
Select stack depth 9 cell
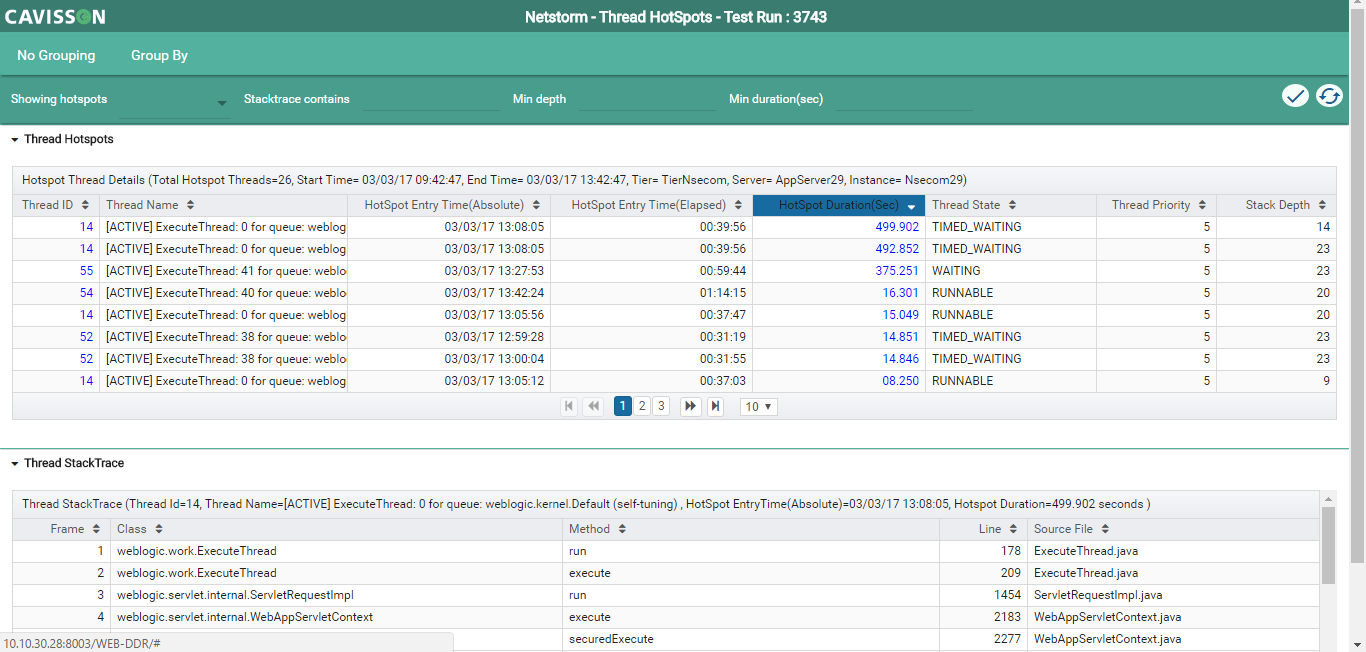[1276, 381]
